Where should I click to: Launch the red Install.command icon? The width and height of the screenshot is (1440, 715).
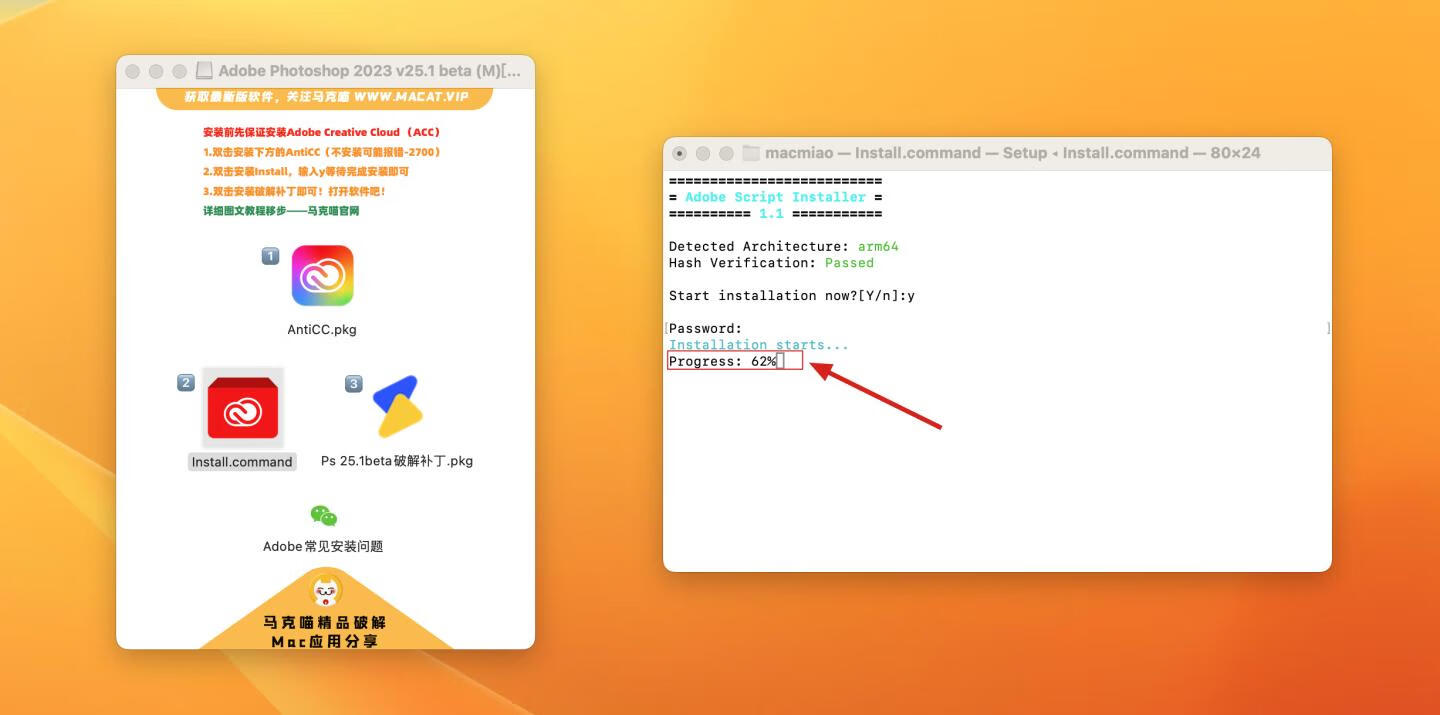pos(243,408)
